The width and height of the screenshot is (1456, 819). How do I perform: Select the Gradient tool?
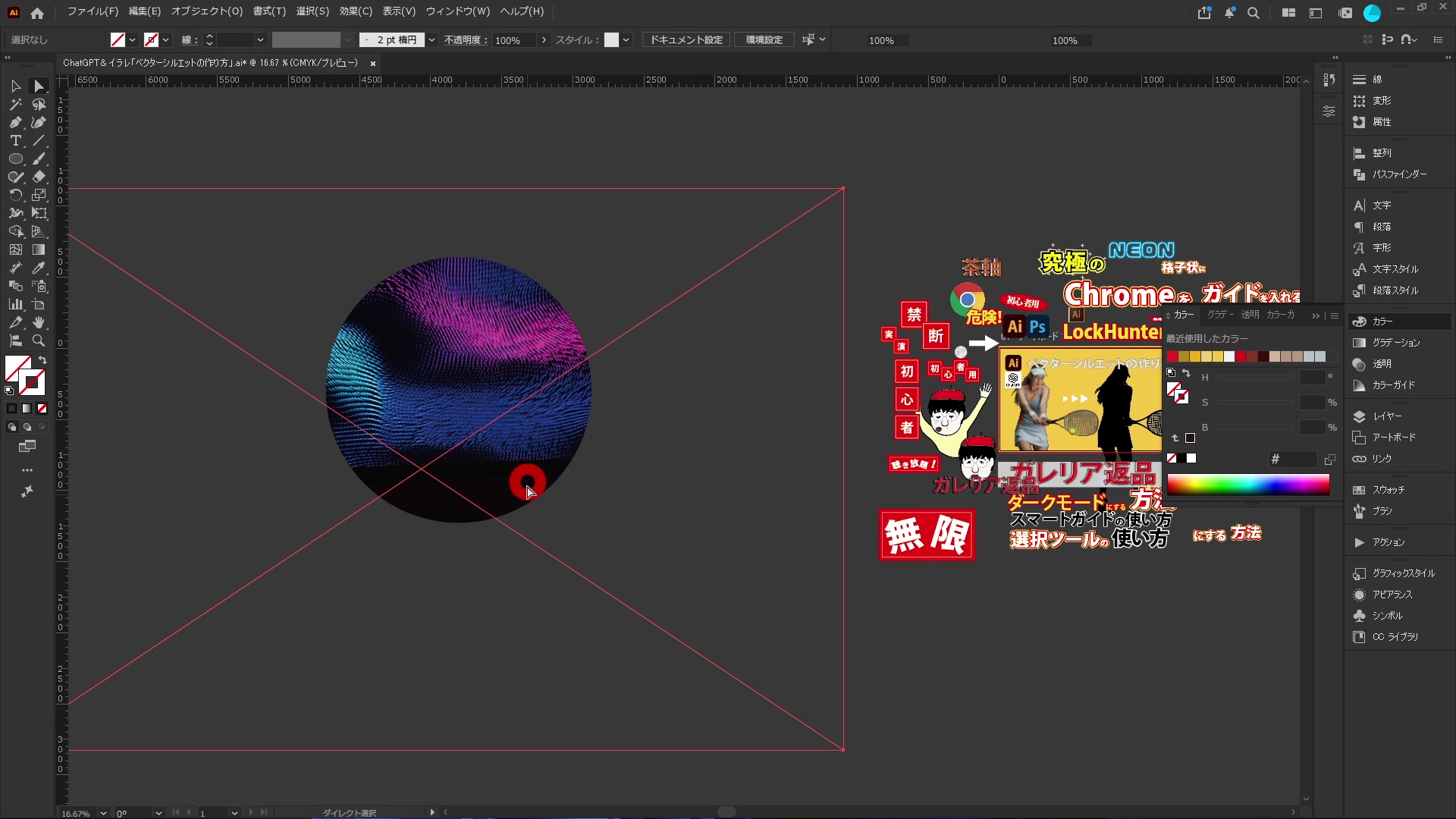pyautogui.click(x=39, y=249)
